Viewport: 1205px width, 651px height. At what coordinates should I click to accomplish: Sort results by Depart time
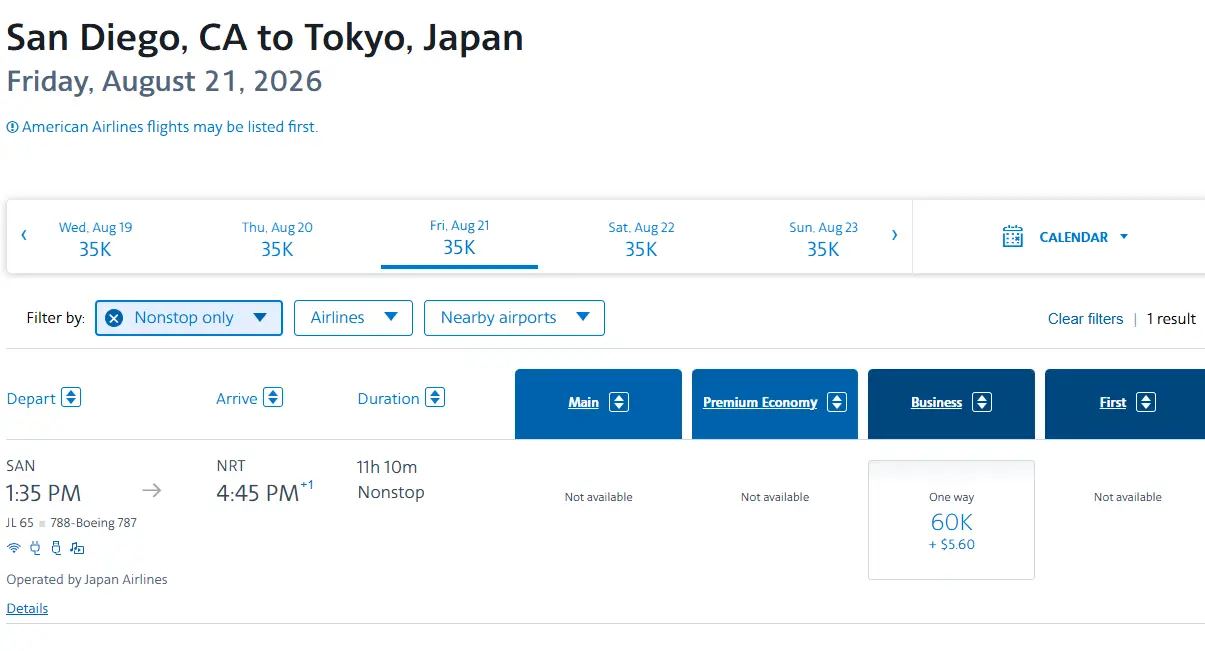71,398
